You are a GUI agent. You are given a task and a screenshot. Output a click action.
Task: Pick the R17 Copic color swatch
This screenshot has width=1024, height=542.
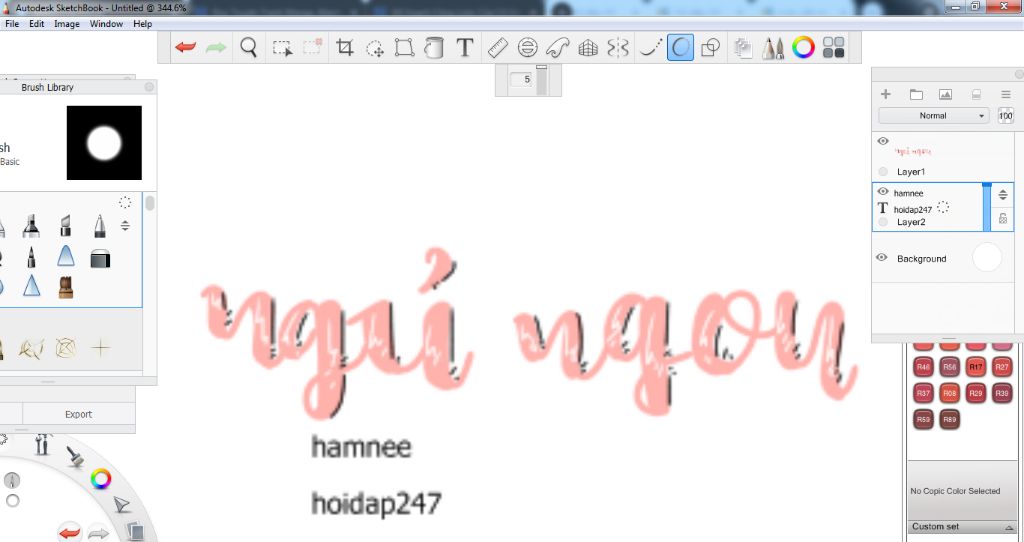976,367
